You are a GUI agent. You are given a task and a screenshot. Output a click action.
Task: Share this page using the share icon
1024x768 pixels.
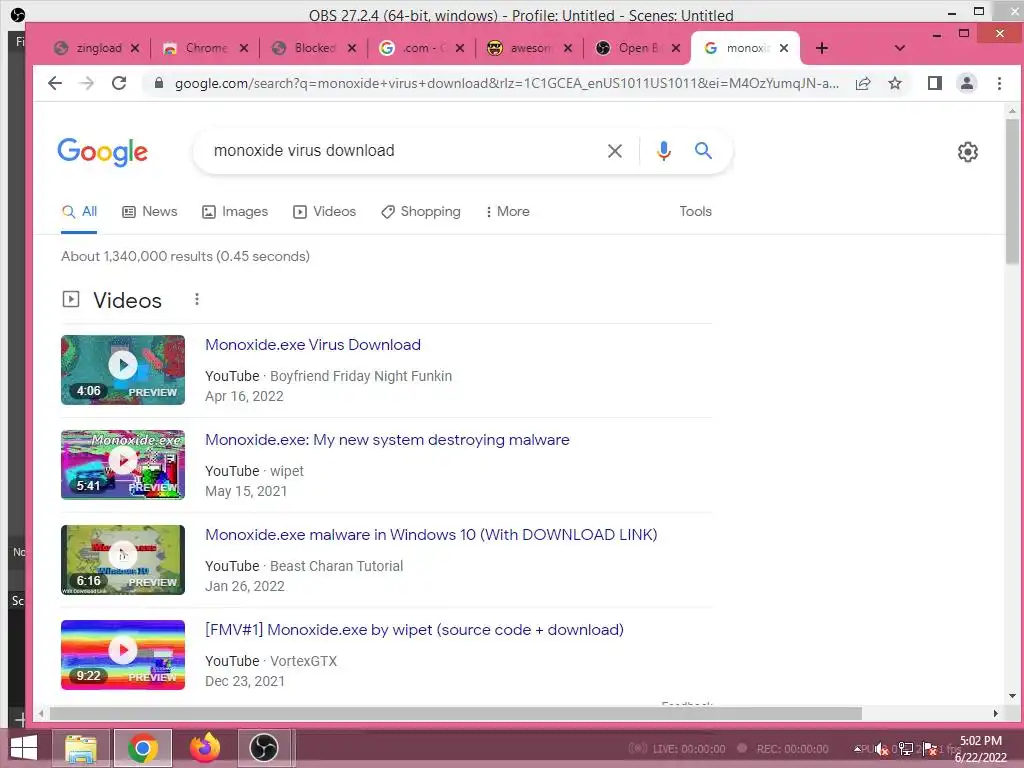(863, 83)
